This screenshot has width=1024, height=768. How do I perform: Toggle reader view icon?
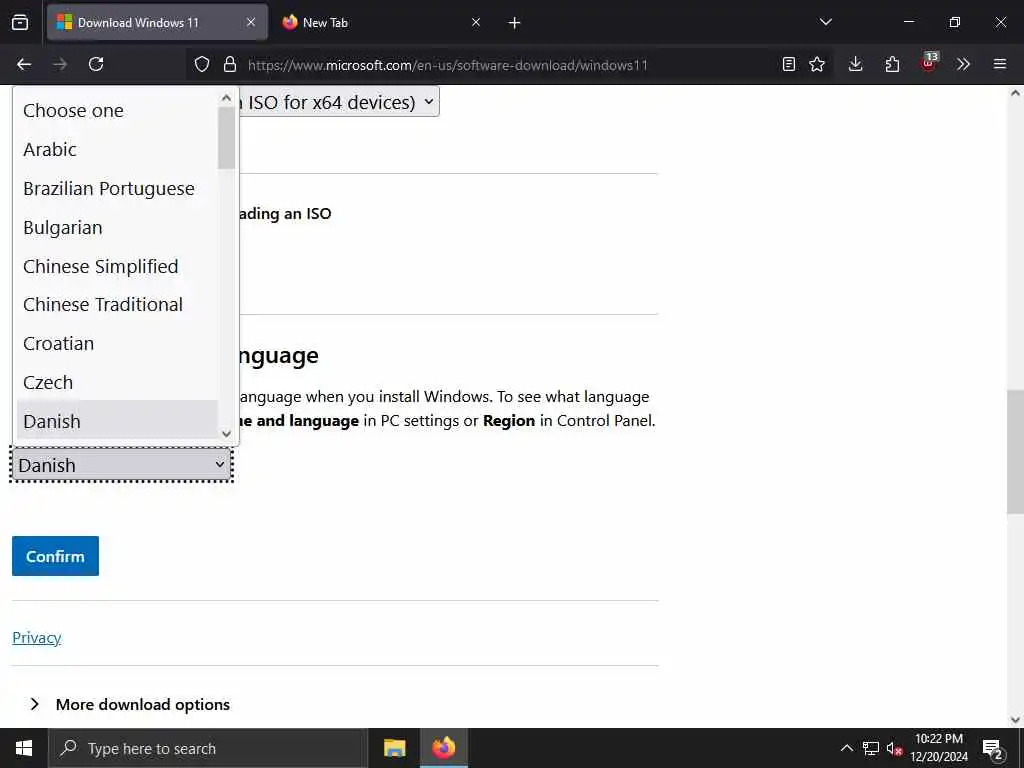(789, 64)
